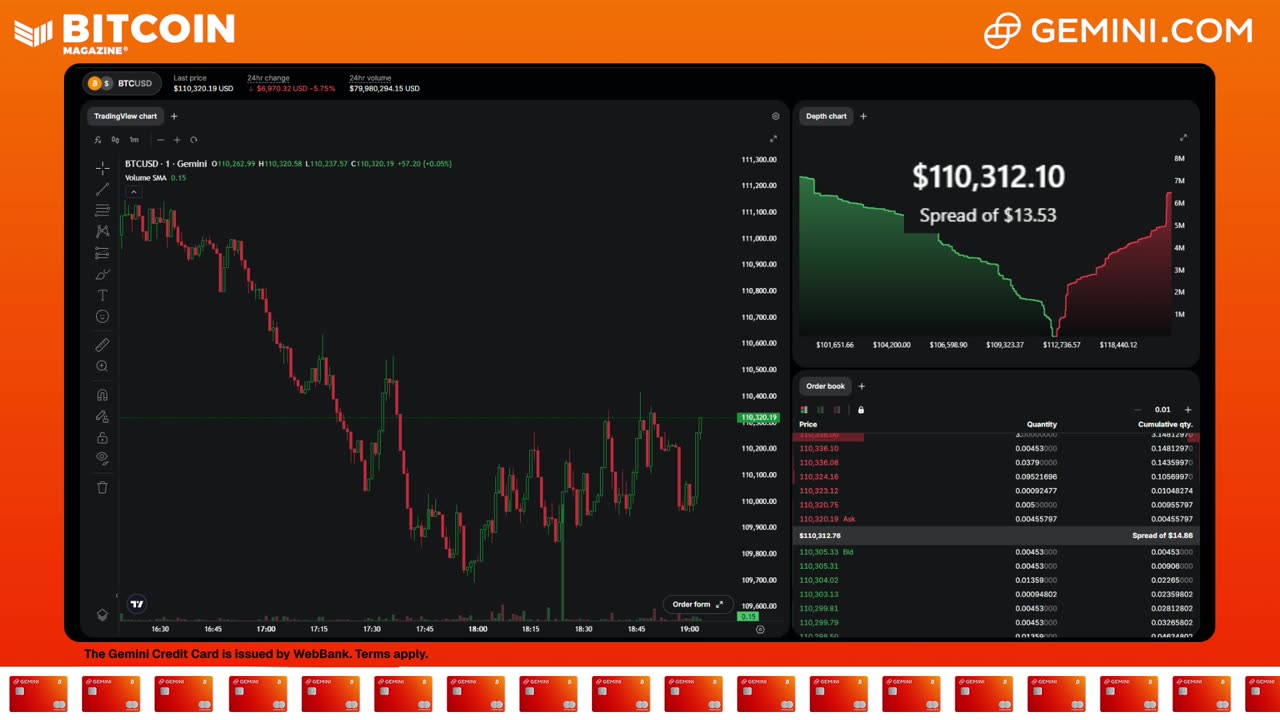Show only asks in order book
This screenshot has height=720, width=1280.
click(837, 409)
